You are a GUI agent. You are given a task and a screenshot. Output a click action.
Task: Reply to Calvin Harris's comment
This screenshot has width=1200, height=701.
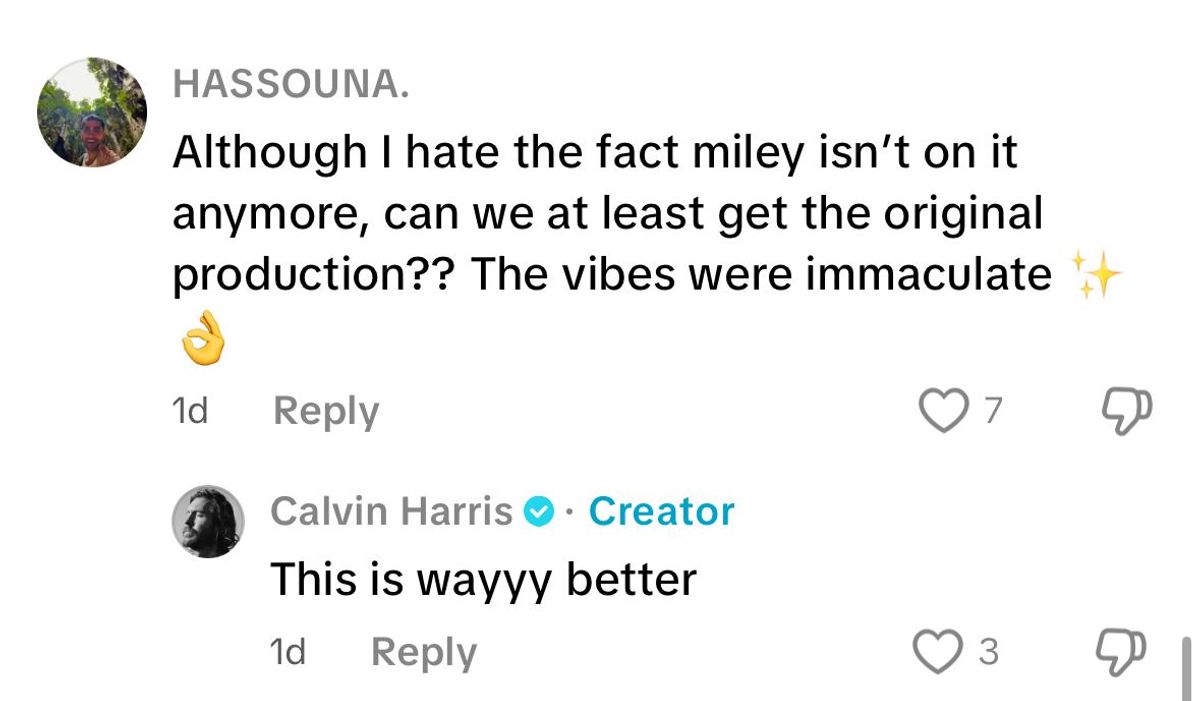[x=424, y=650]
